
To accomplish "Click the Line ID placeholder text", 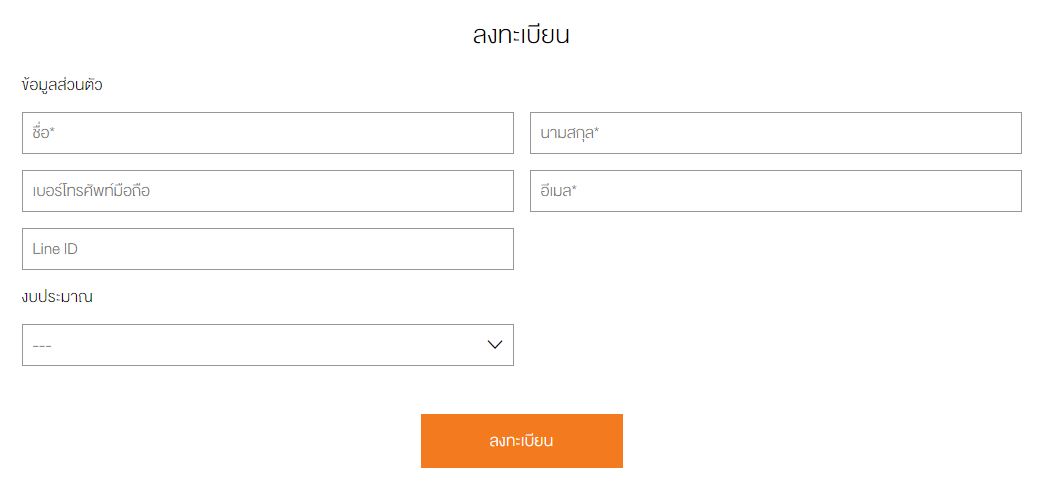I will tap(55, 249).
